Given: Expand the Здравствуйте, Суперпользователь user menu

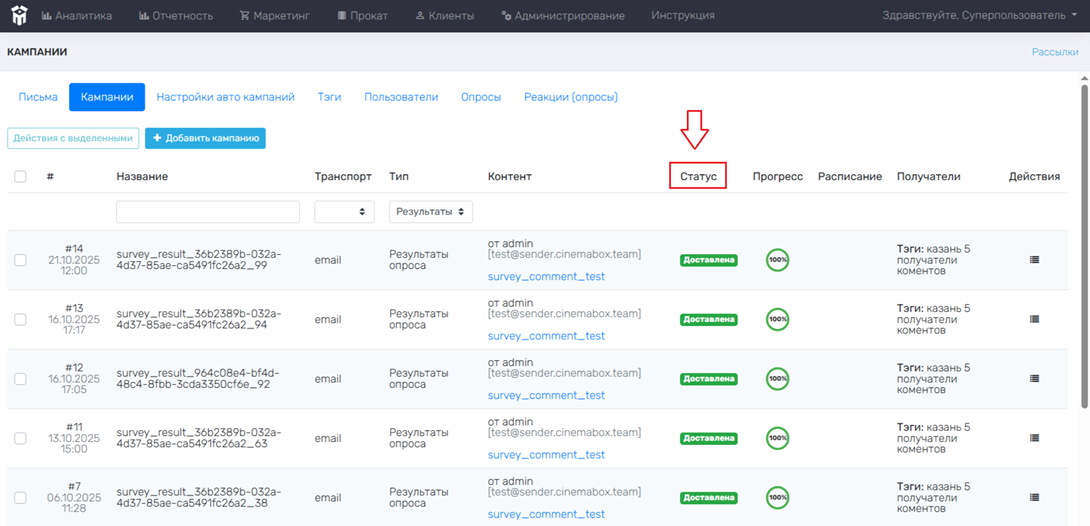Looking at the screenshot, I should coord(979,16).
